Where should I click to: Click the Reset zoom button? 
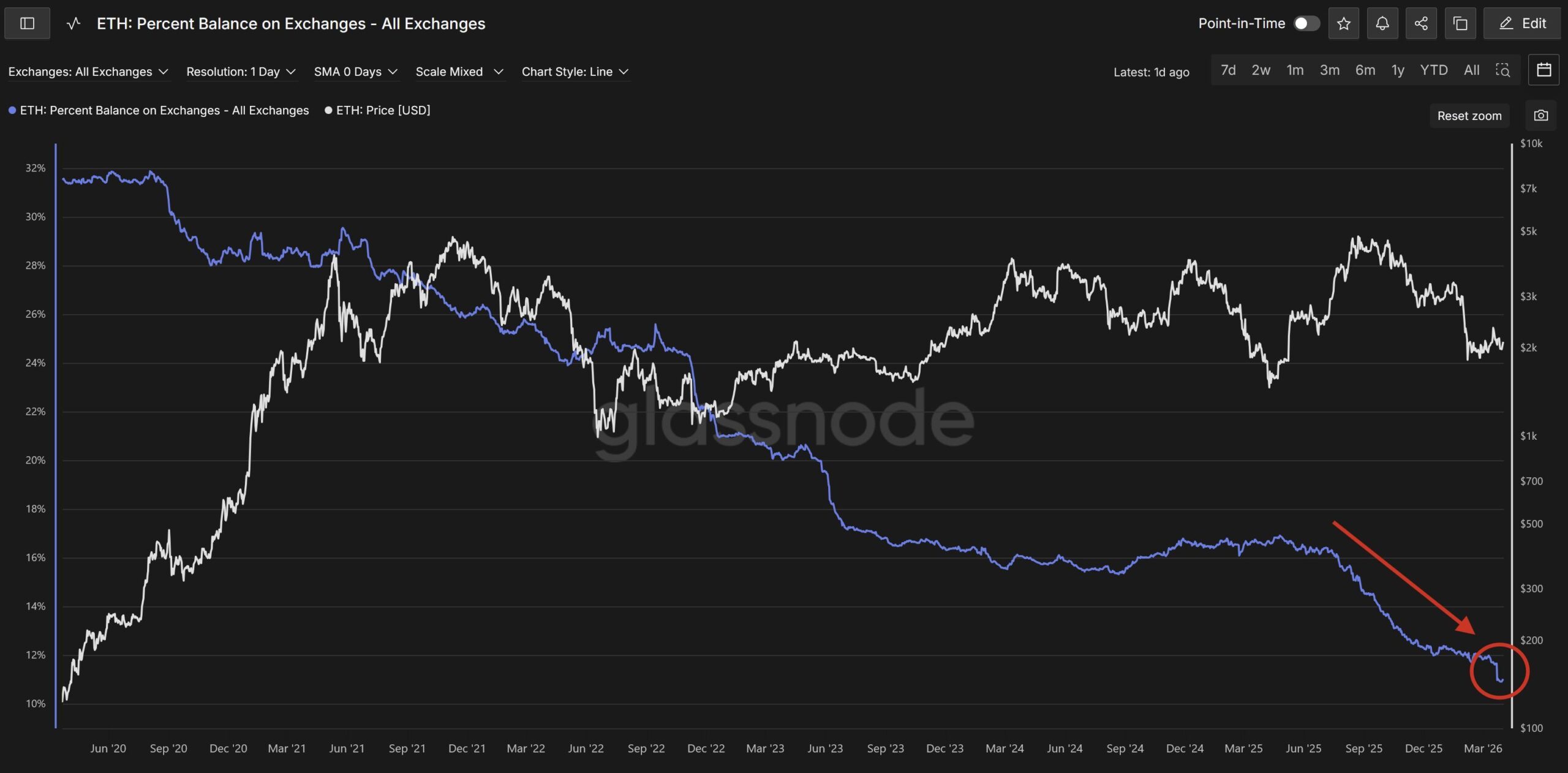[x=1469, y=115]
